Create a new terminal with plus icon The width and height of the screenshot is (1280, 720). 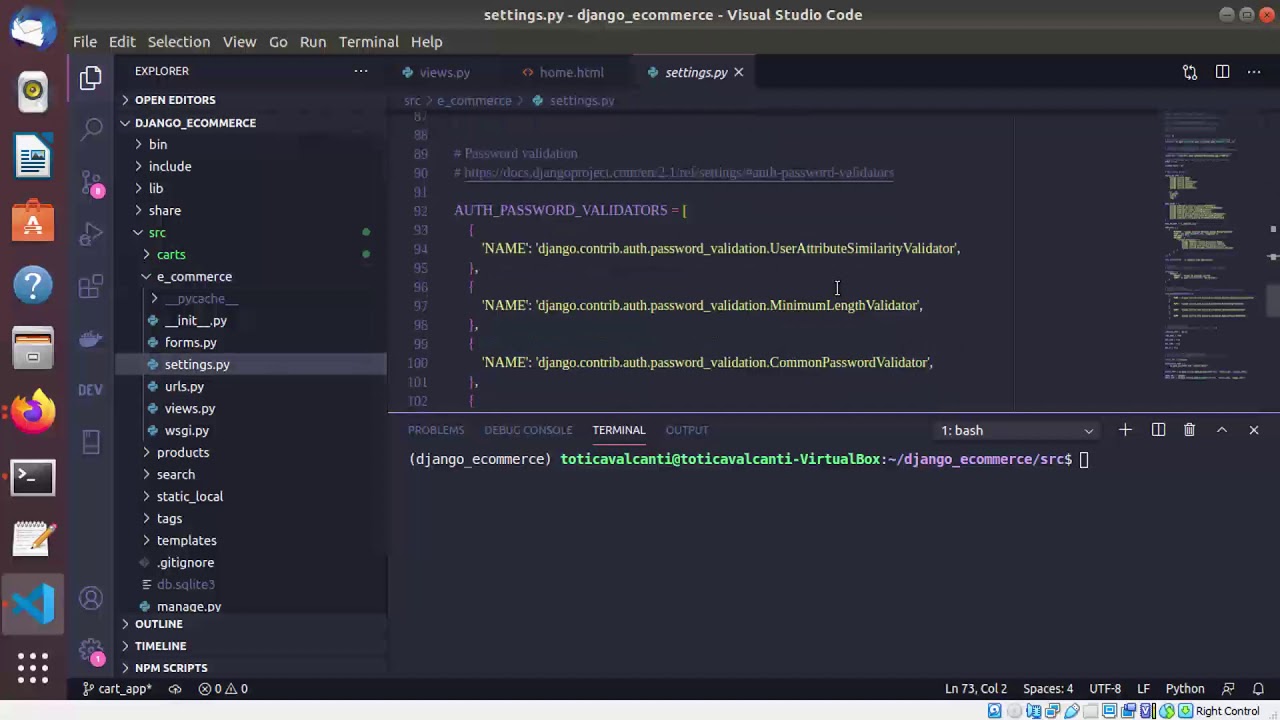point(1125,430)
